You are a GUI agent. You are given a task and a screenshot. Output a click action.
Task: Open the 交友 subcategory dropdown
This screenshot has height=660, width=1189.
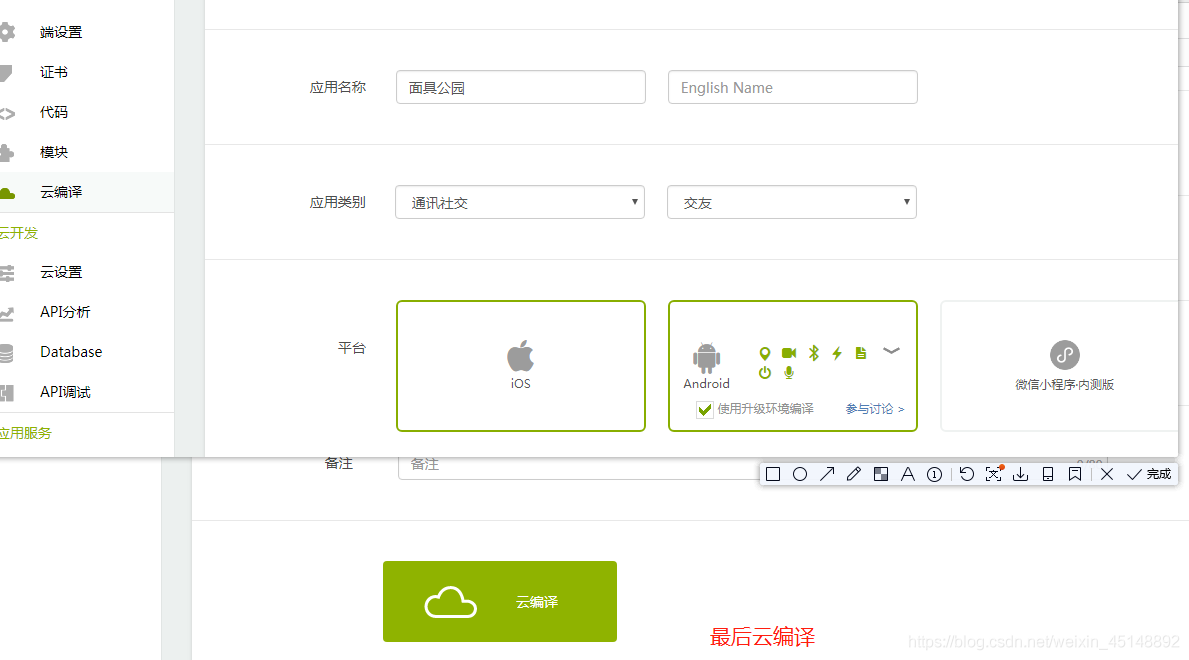tap(792, 203)
